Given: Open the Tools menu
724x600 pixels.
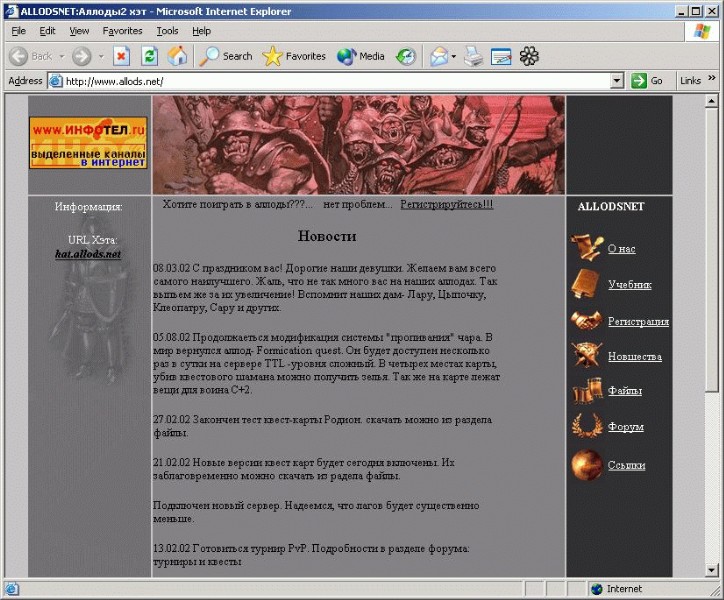Looking at the screenshot, I should point(167,31).
